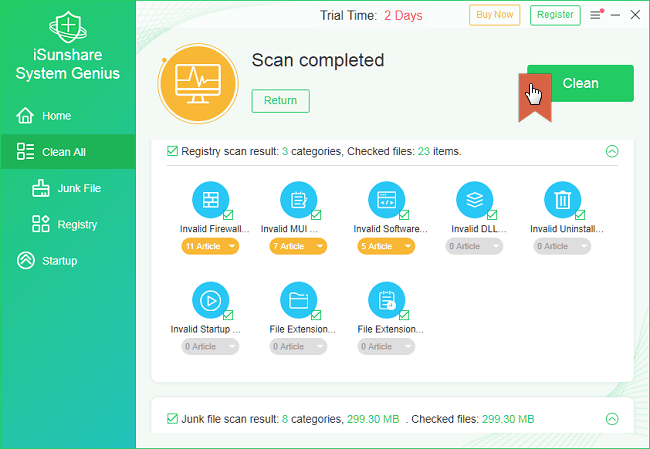This screenshot has height=449, width=650.
Task: Open the folder File Extension 0 Article dropdown
Action: tap(298, 347)
